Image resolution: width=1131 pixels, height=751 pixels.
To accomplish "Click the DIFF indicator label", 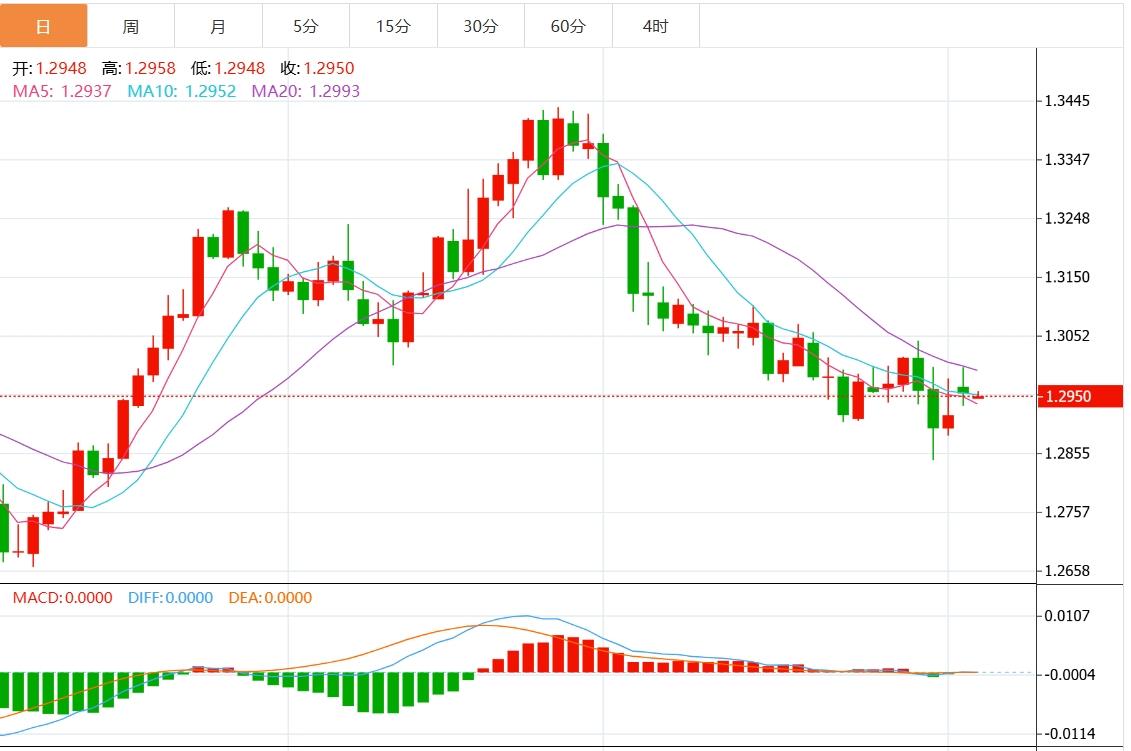I will [x=170, y=598].
